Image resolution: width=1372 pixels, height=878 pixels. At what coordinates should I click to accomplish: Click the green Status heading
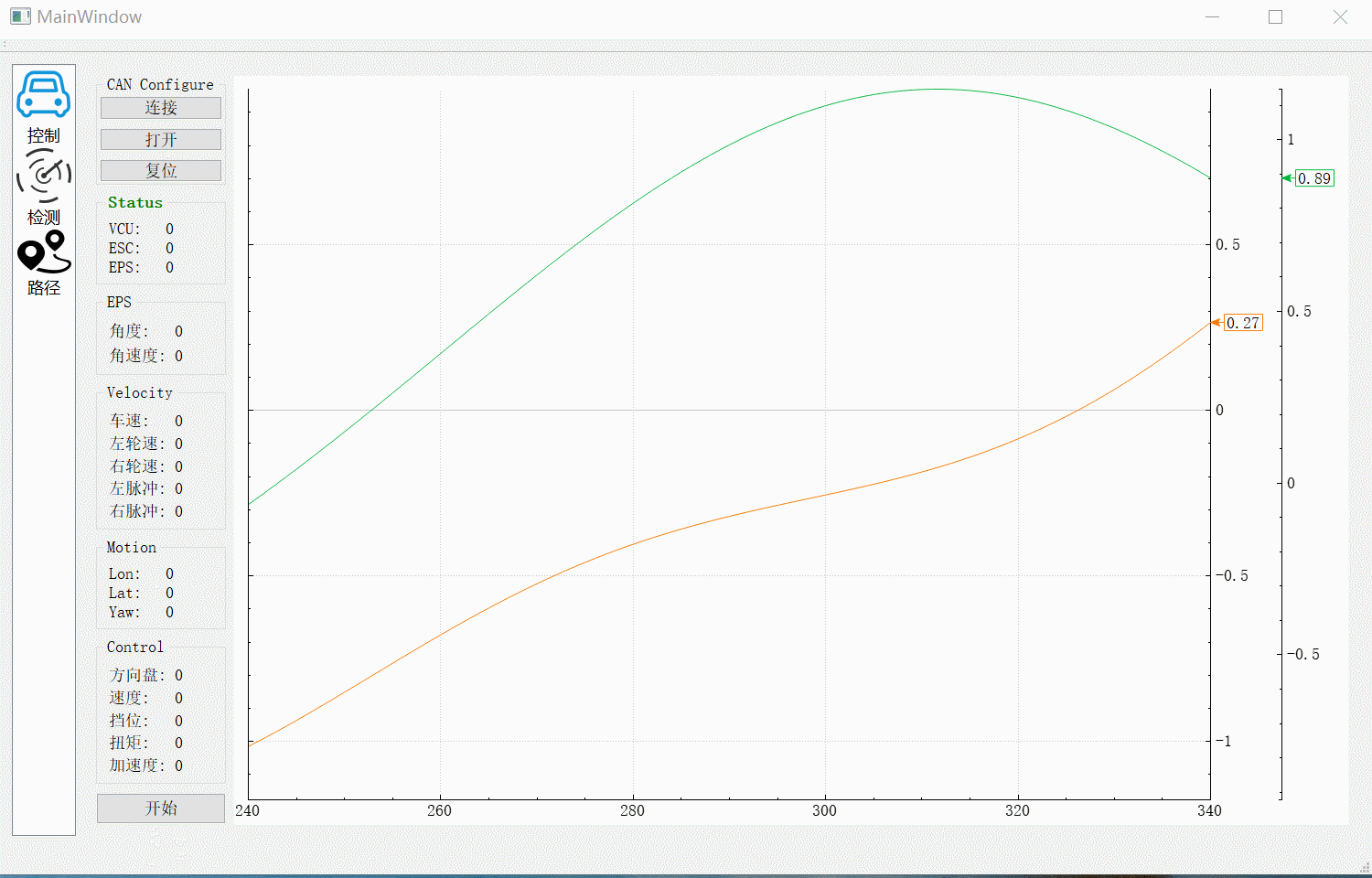(x=135, y=203)
